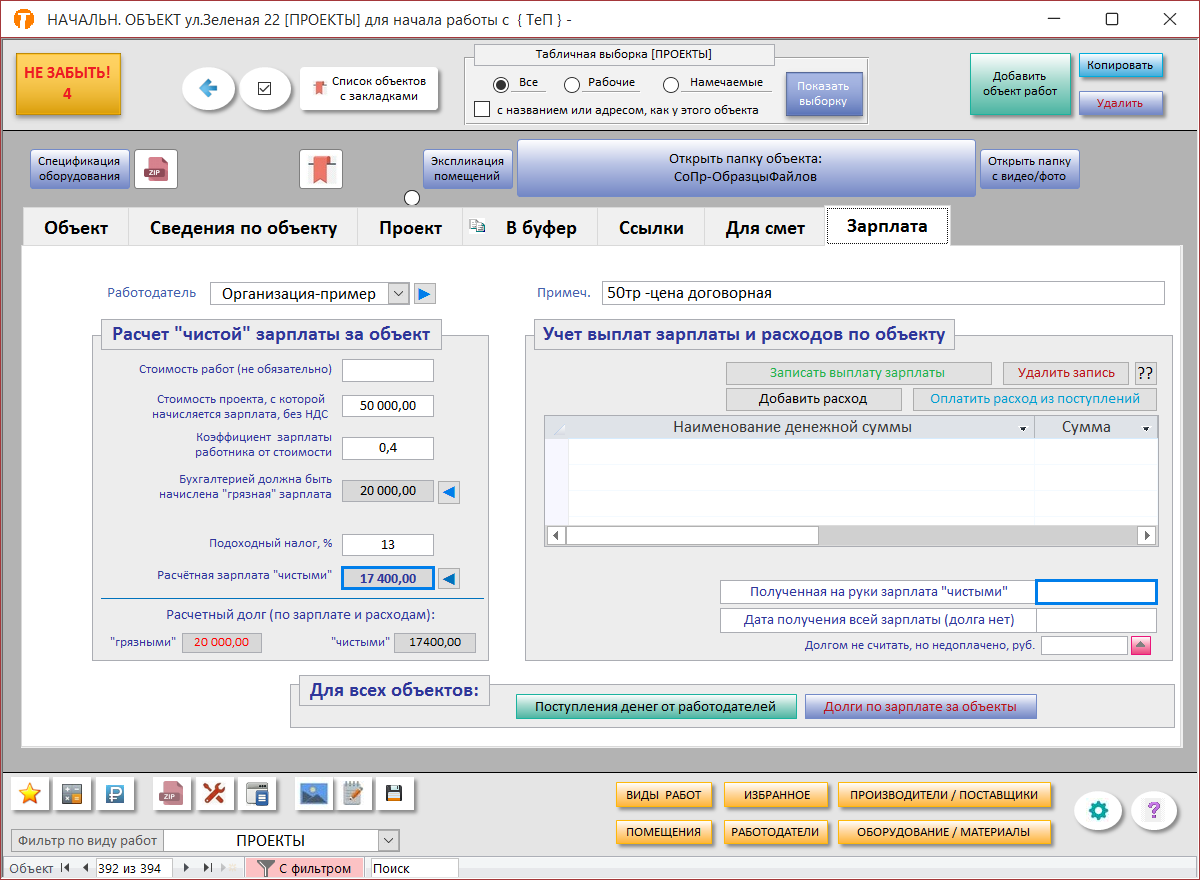
Task: Click the ruble currency icon
Action: (114, 794)
